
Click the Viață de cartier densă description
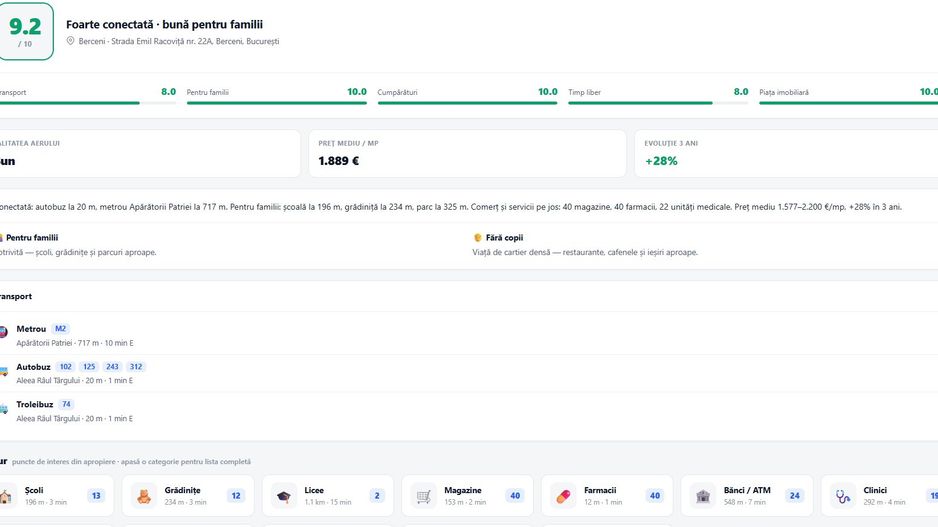(x=585, y=252)
